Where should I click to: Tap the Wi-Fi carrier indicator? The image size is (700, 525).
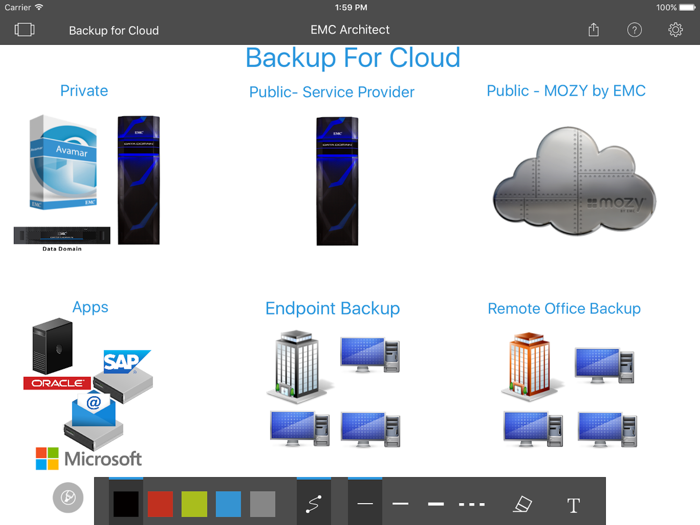[x=24, y=8]
